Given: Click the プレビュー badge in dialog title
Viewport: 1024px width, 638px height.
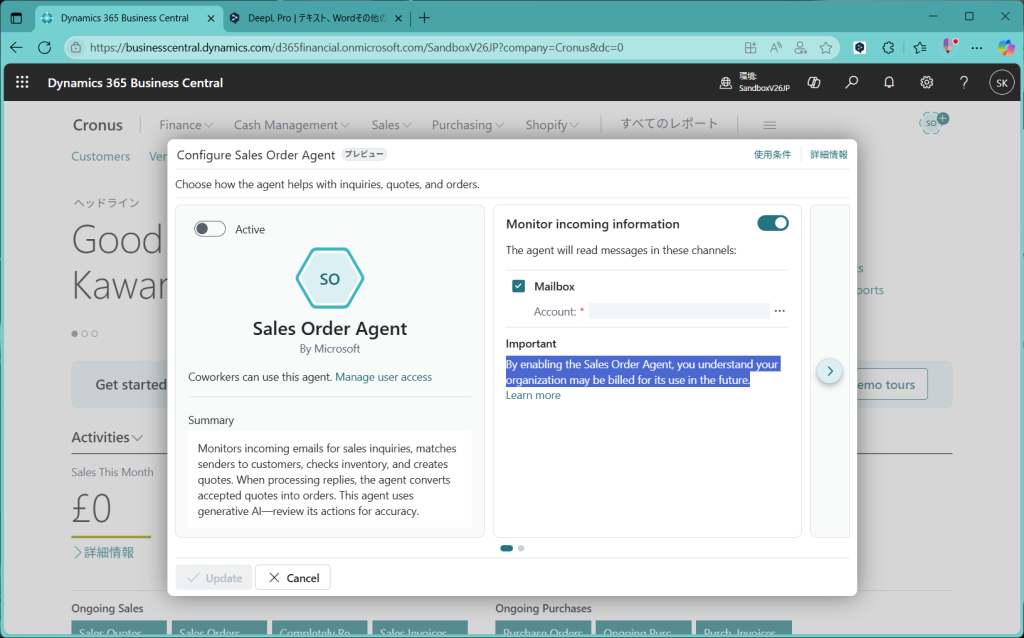Looking at the screenshot, I should click(x=364, y=154).
